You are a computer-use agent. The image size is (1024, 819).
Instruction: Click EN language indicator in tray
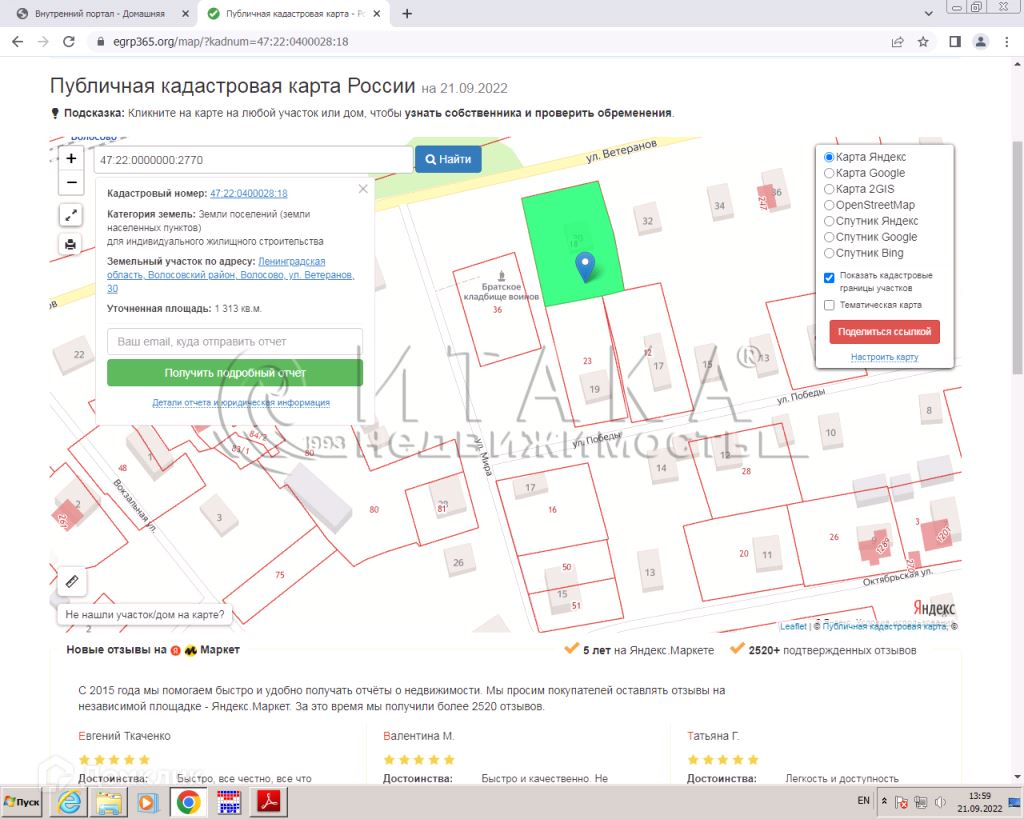pos(863,801)
